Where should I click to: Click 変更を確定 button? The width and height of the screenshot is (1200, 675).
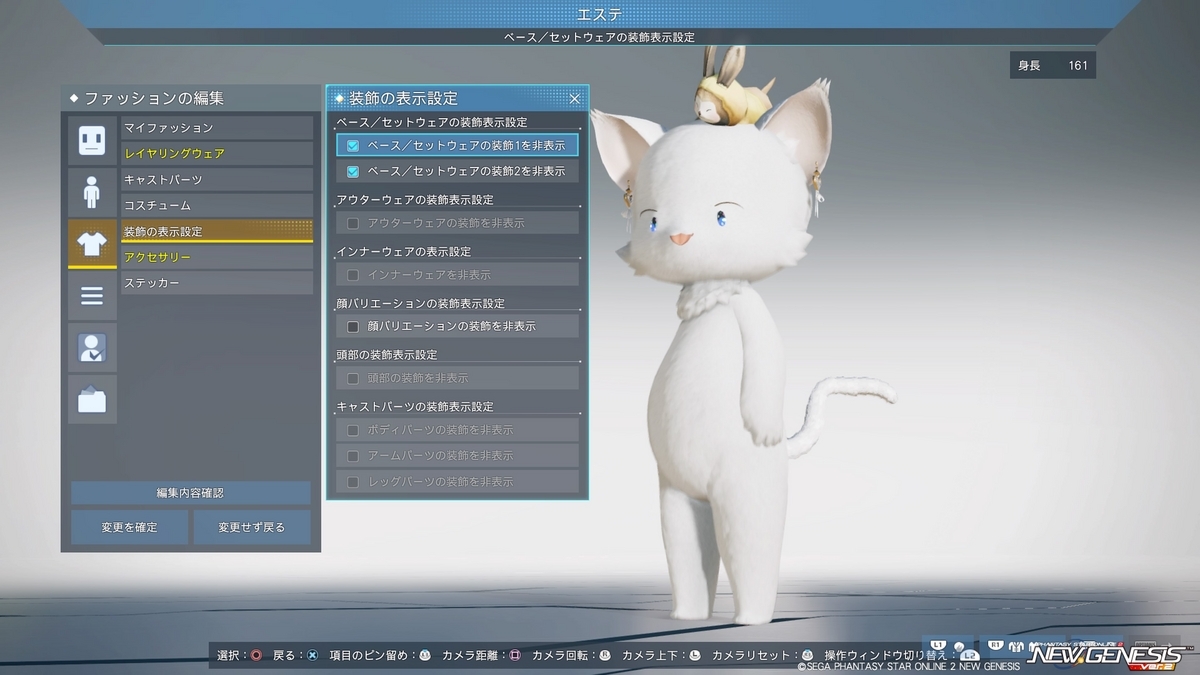[x=129, y=527]
